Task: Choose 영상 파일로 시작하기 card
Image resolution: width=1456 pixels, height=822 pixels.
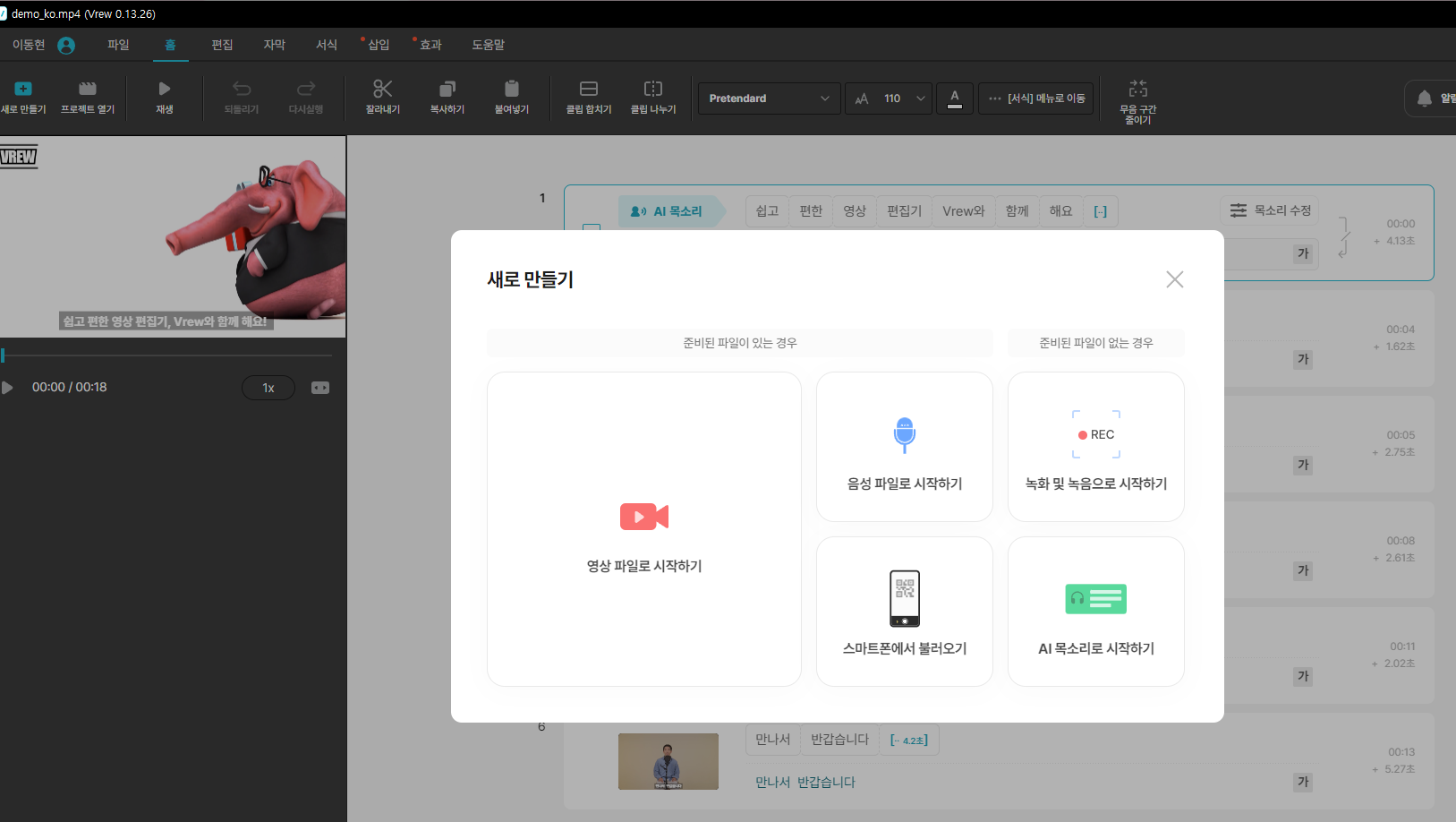Action: click(644, 529)
